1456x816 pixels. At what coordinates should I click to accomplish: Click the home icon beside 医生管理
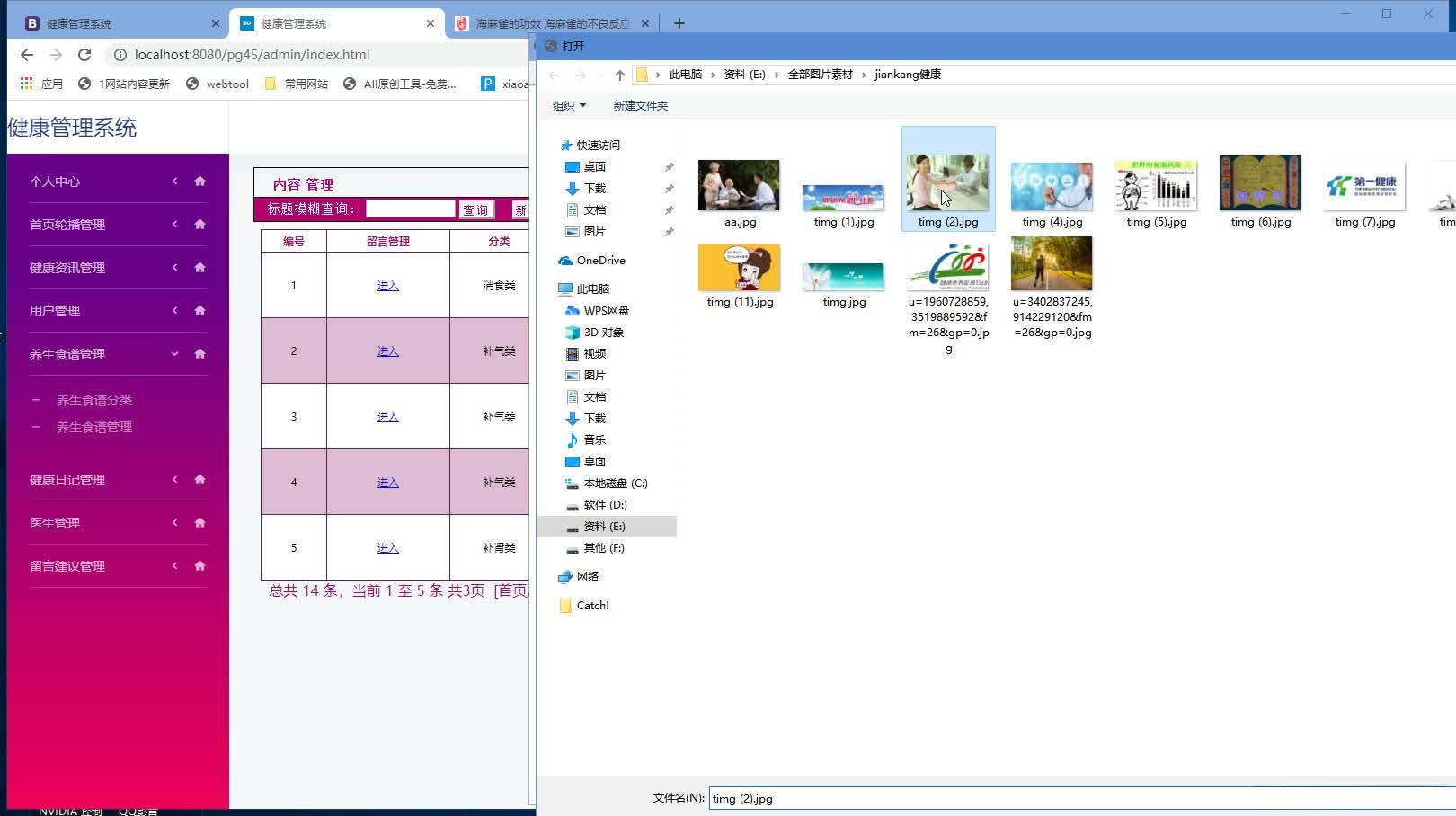(198, 522)
